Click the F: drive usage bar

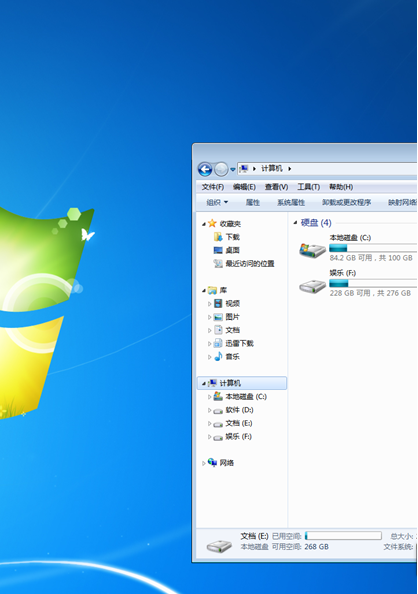(373, 283)
